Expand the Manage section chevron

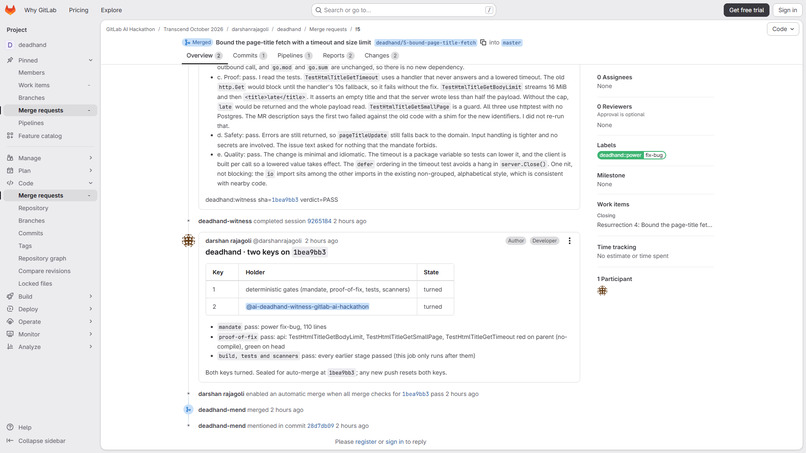click(90, 158)
